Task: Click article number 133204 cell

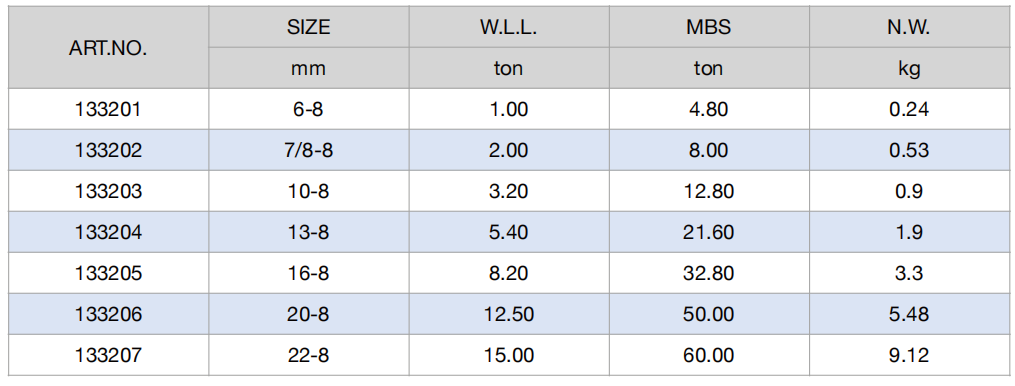Action: tap(108, 233)
